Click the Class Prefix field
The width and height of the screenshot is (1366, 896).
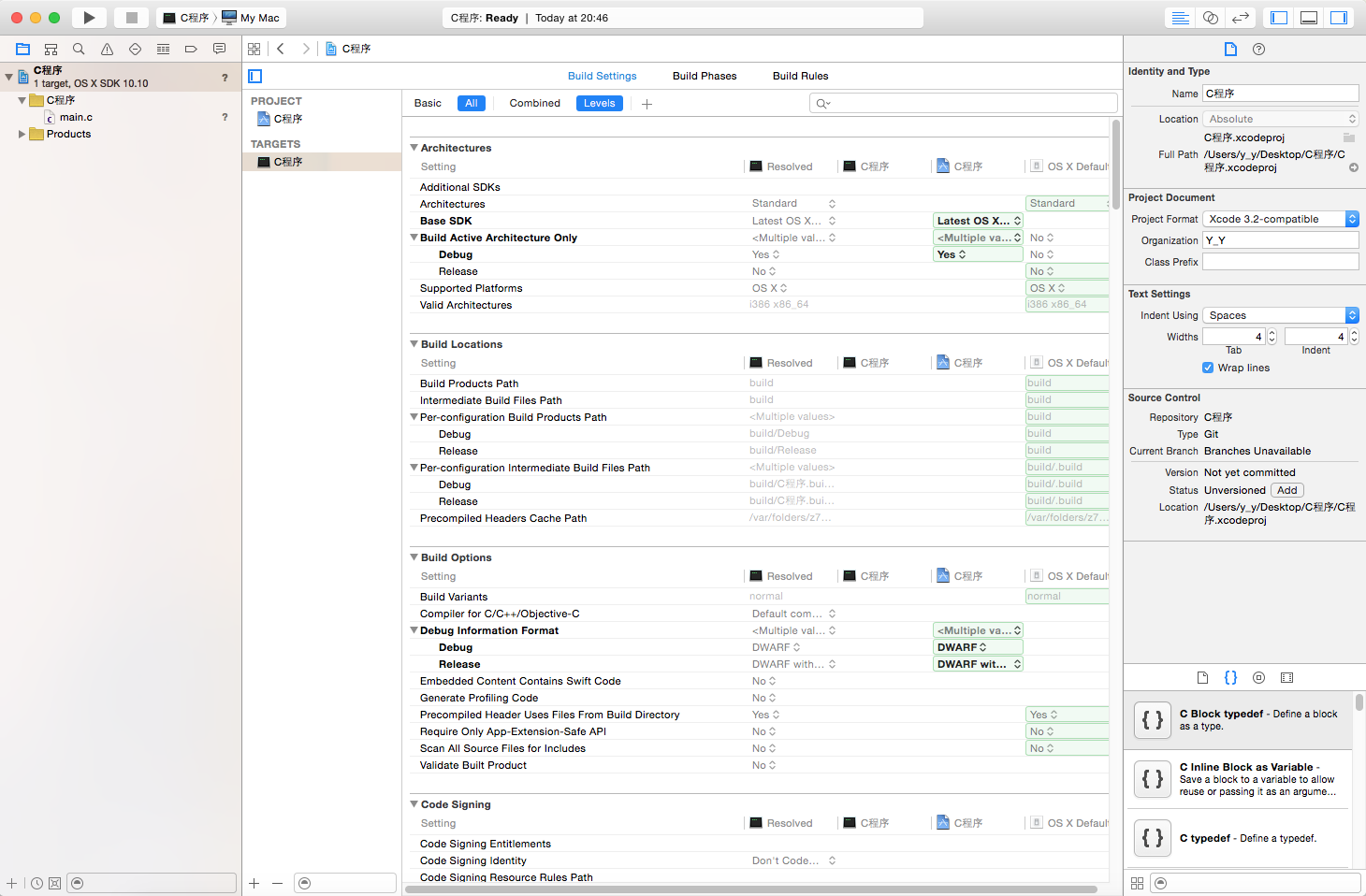click(1280, 262)
